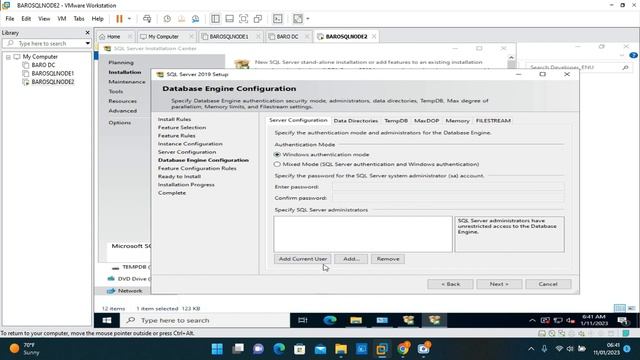Select BAROSQLNODE2 in the library
The width and height of the screenshot is (640, 360).
pyautogui.click(x=52, y=82)
